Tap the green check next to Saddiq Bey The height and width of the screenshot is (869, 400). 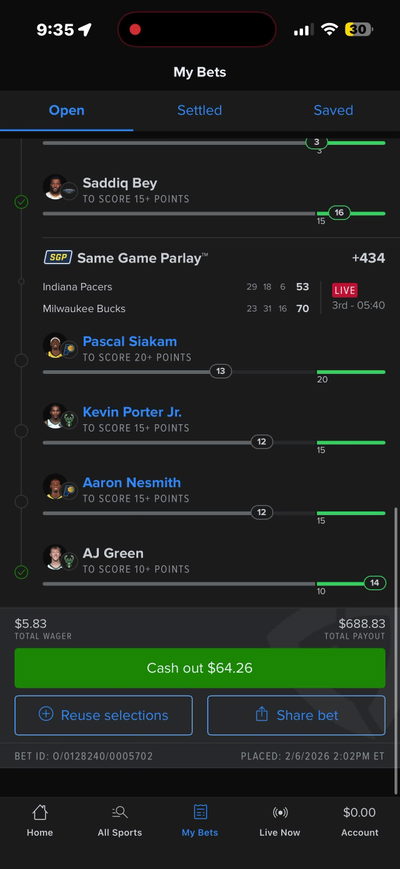(21, 202)
